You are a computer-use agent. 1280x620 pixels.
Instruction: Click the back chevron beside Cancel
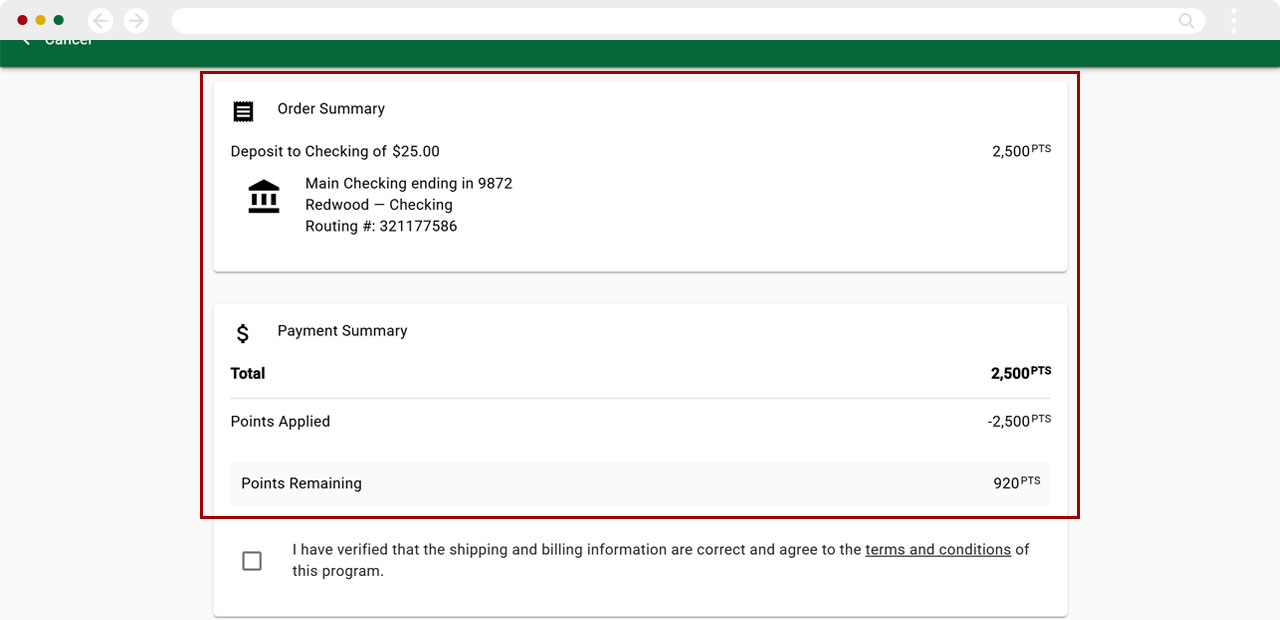tap(26, 42)
